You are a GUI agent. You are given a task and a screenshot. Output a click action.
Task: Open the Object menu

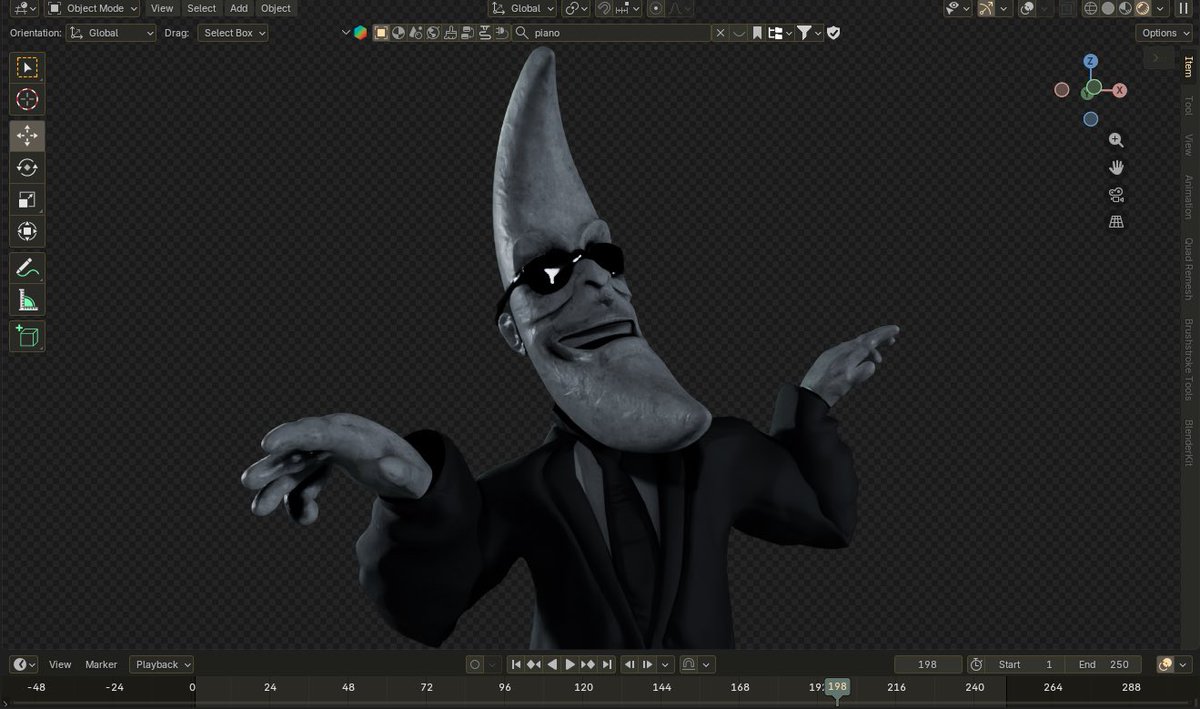tap(276, 8)
